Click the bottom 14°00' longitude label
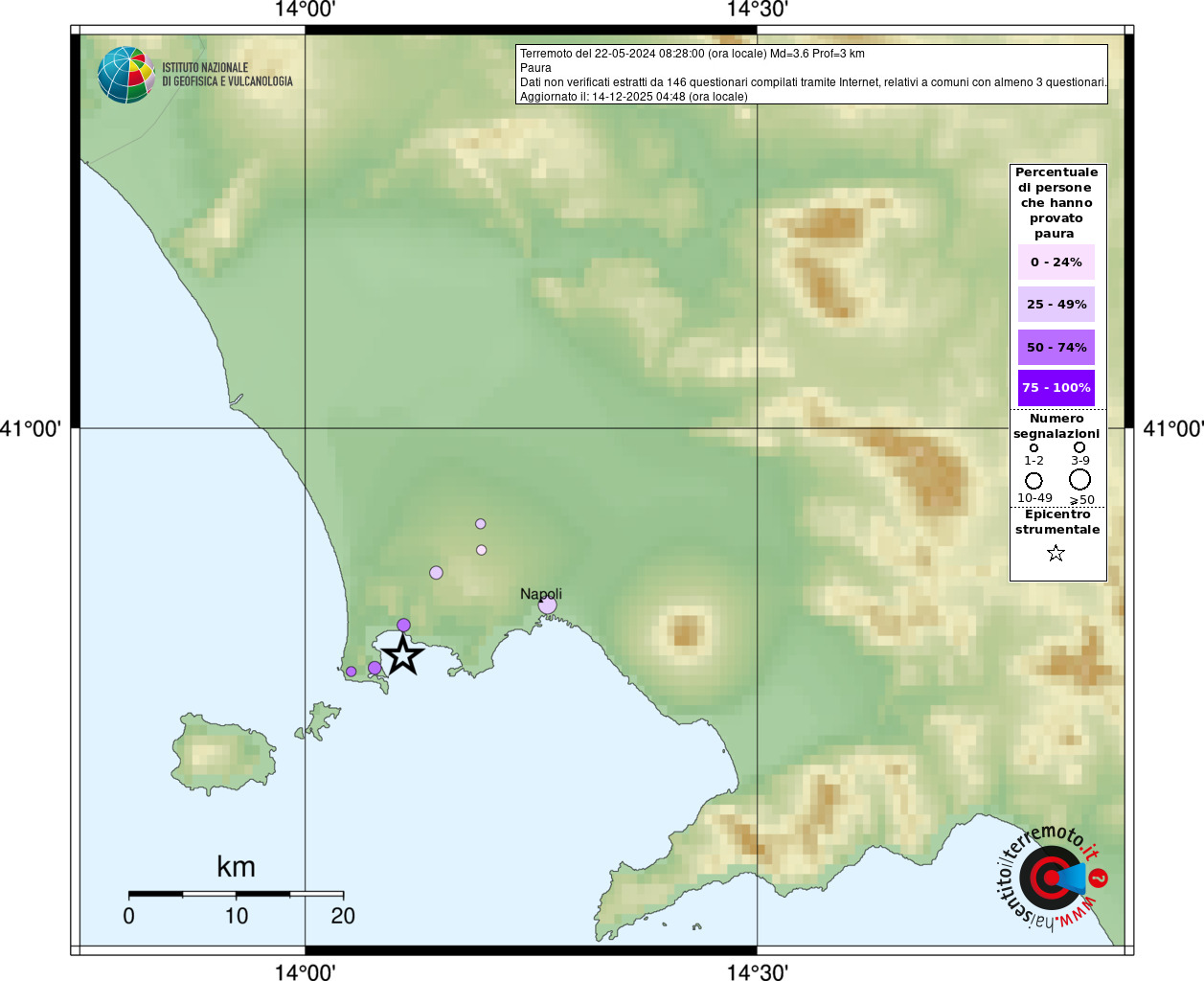Screen dimensions: 1204x981 click(x=305, y=972)
